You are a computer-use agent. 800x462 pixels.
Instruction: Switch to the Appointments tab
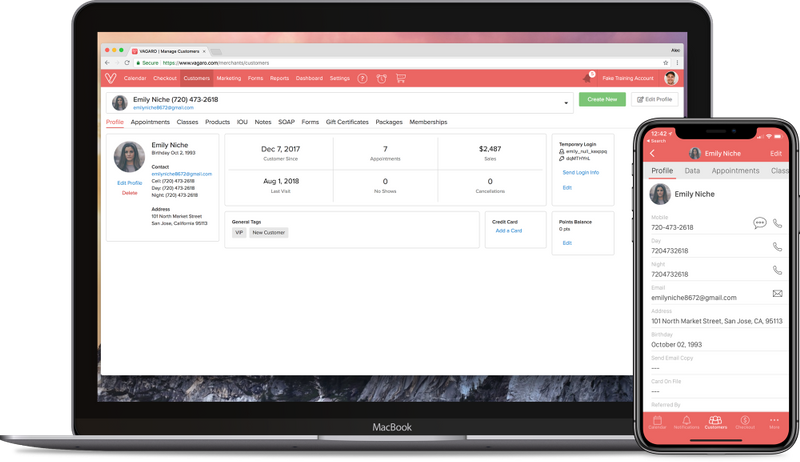150,122
